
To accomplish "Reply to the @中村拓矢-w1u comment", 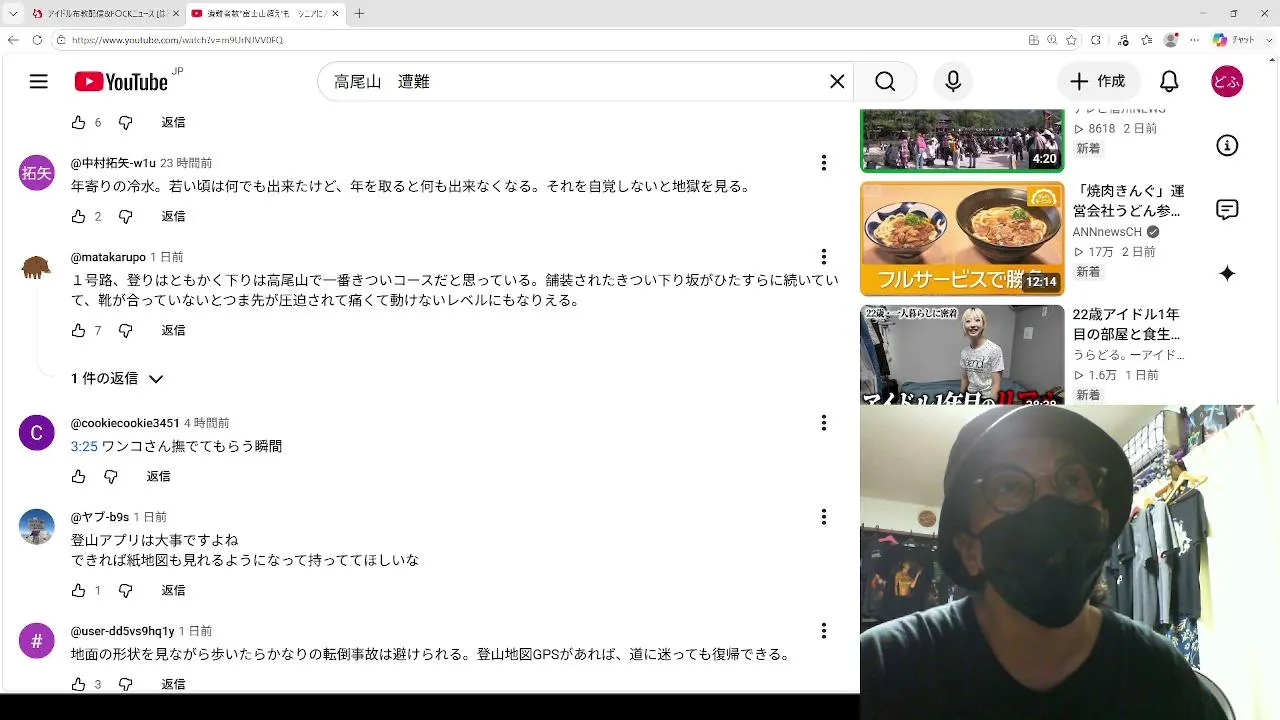I will pos(173,216).
